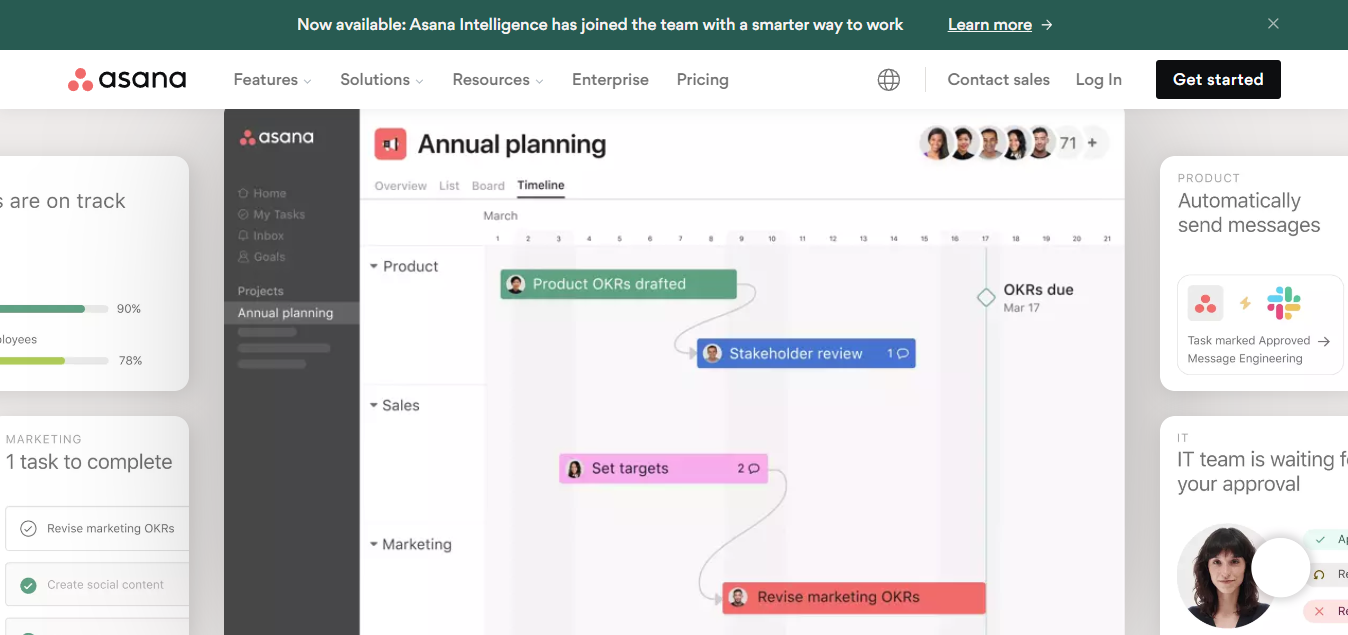Click the Home icon in the sidebar
This screenshot has width=1348, height=635.
pyautogui.click(x=243, y=193)
